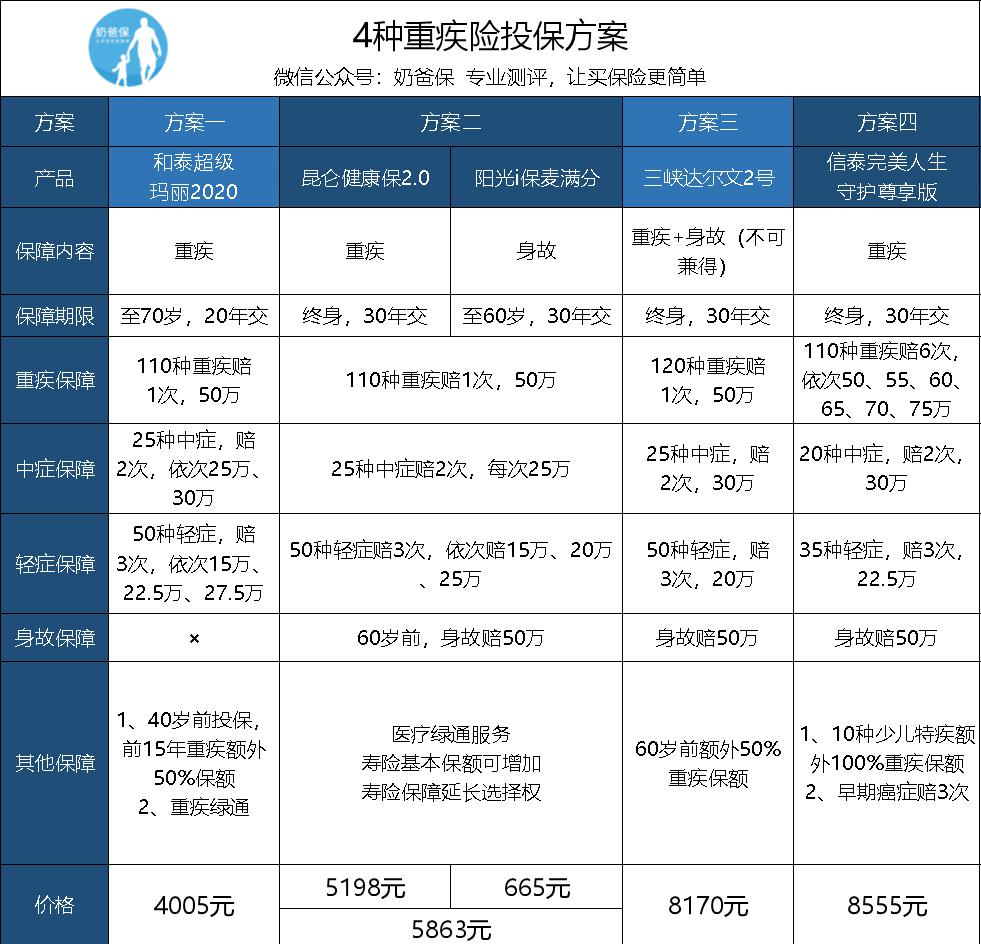This screenshot has height=944, width=981.
Task: Click the 身故保障 row label
Action: click(54, 637)
